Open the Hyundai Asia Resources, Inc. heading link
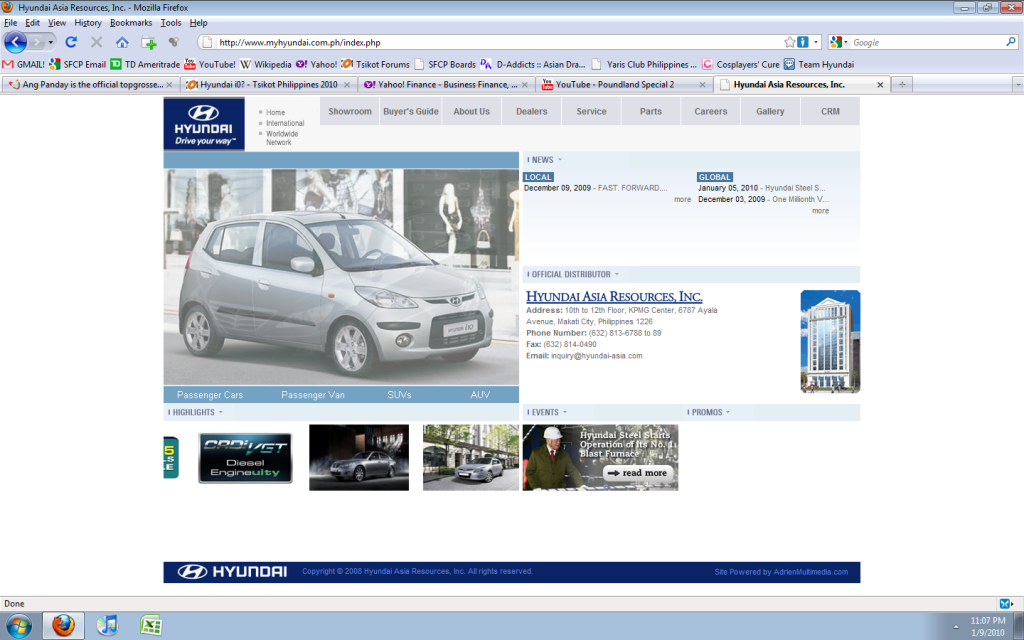Viewport: 1024px width, 640px height. point(615,296)
